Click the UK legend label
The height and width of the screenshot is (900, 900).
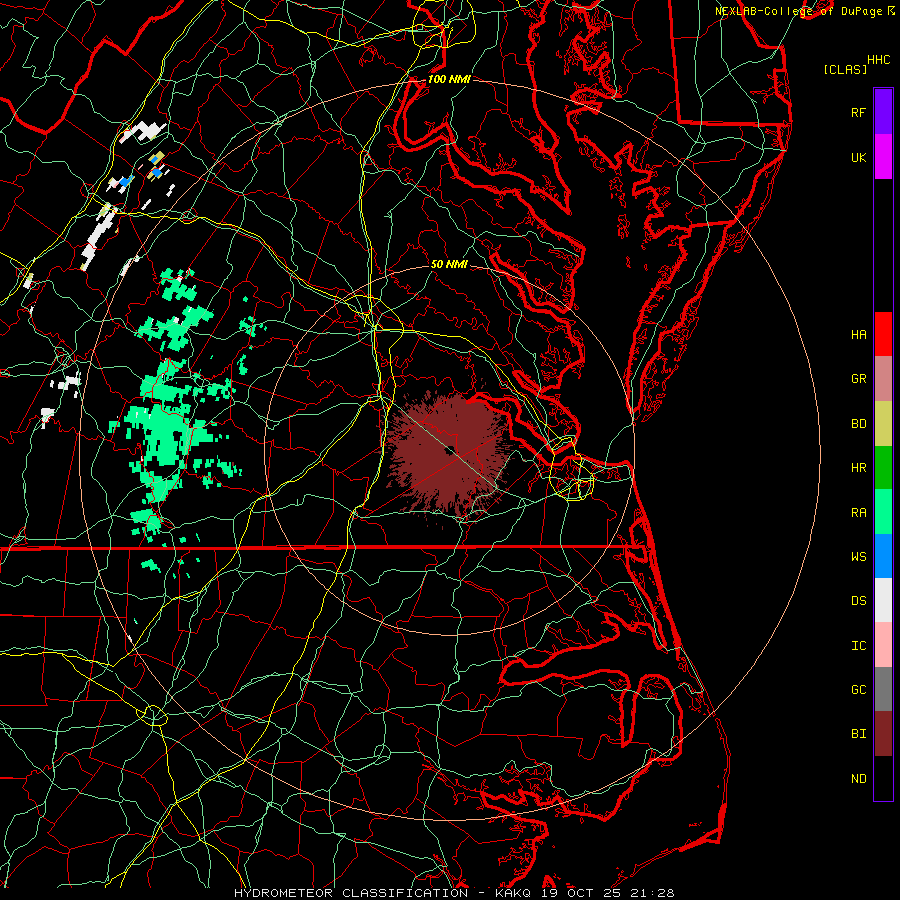pos(858,157)
